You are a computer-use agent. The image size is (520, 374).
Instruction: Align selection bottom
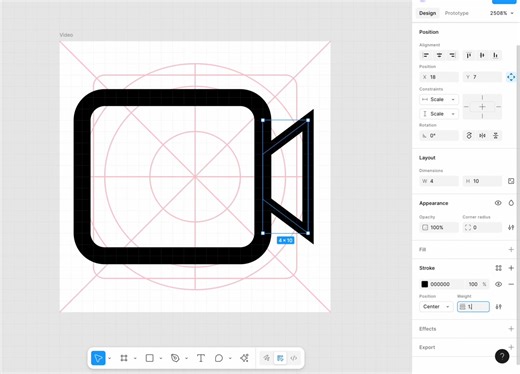click(495, 55)
